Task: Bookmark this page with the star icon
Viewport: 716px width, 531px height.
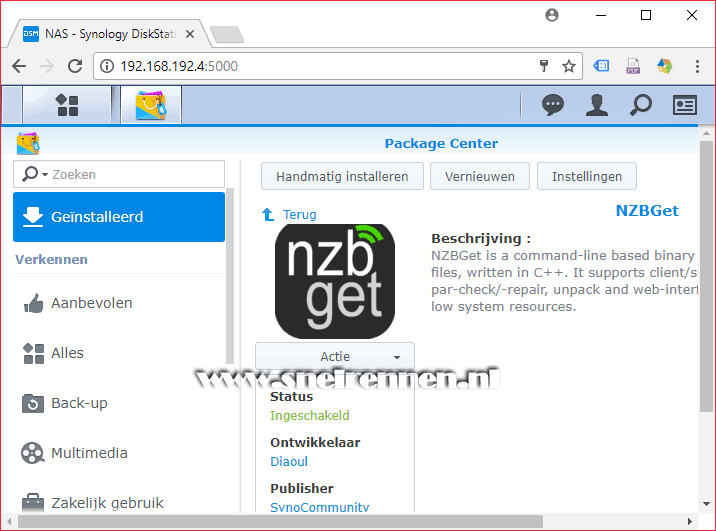Action: (569, 66)
